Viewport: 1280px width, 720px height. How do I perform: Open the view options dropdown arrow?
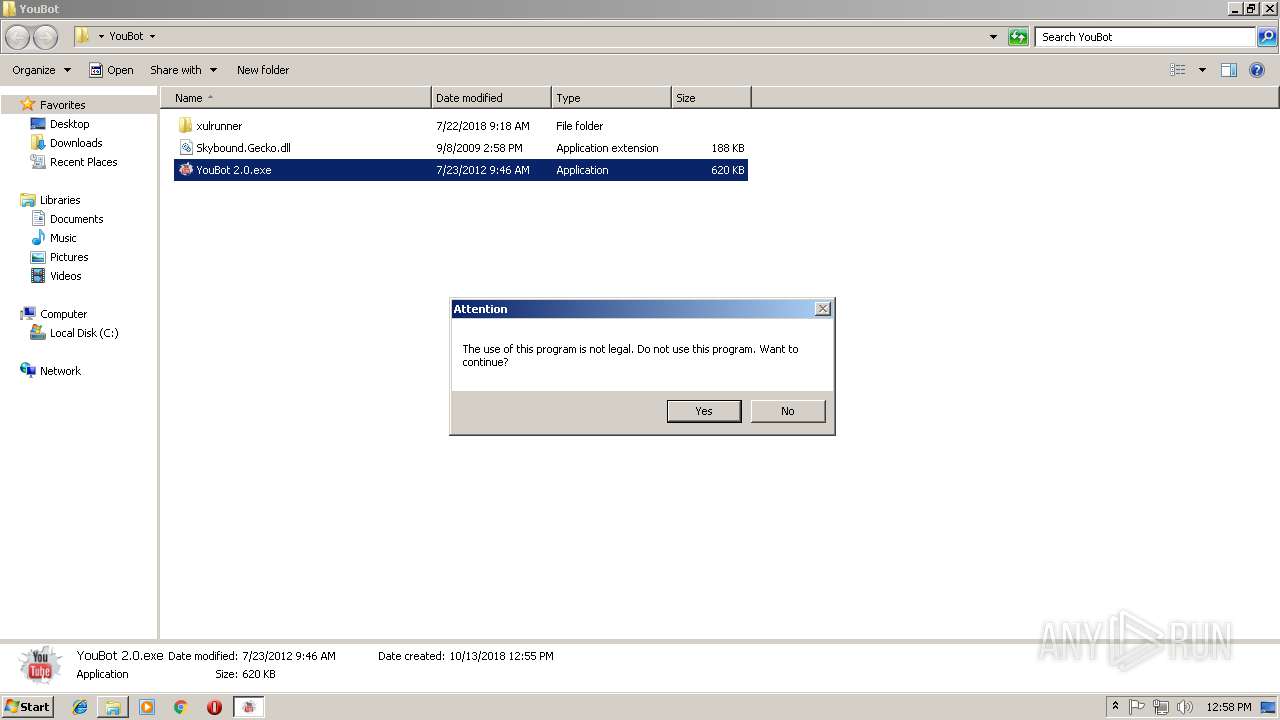point(1202,70)
